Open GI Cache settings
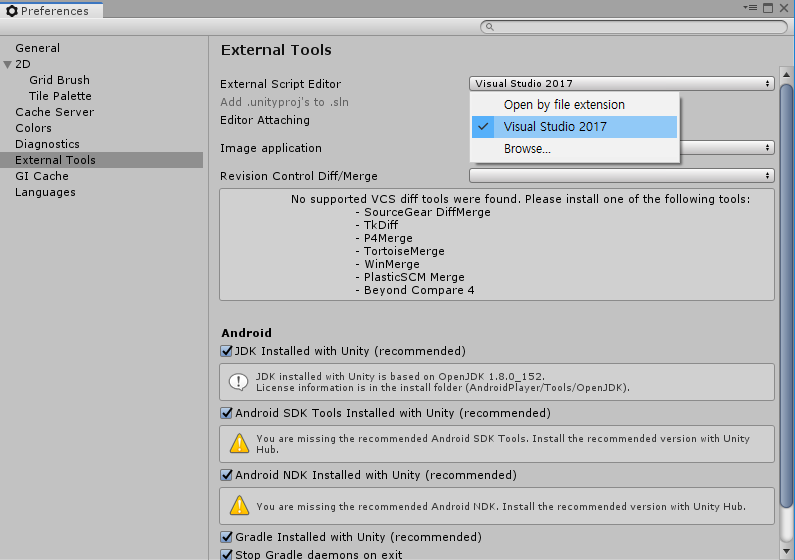 (x=42, y=176)
